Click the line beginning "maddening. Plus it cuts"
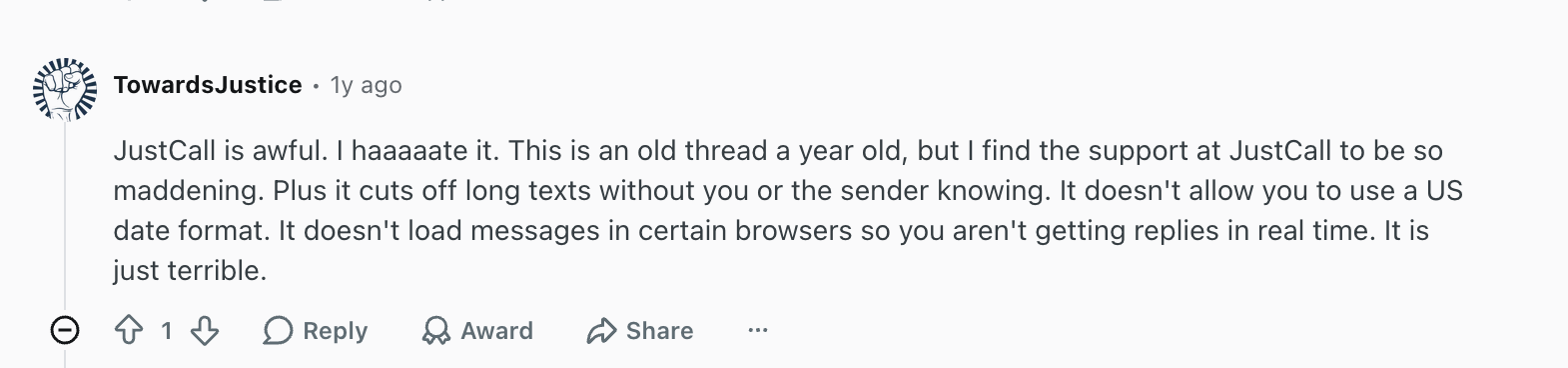The image size is (1568, 368). pyautogui.click(x=788, y=191)
